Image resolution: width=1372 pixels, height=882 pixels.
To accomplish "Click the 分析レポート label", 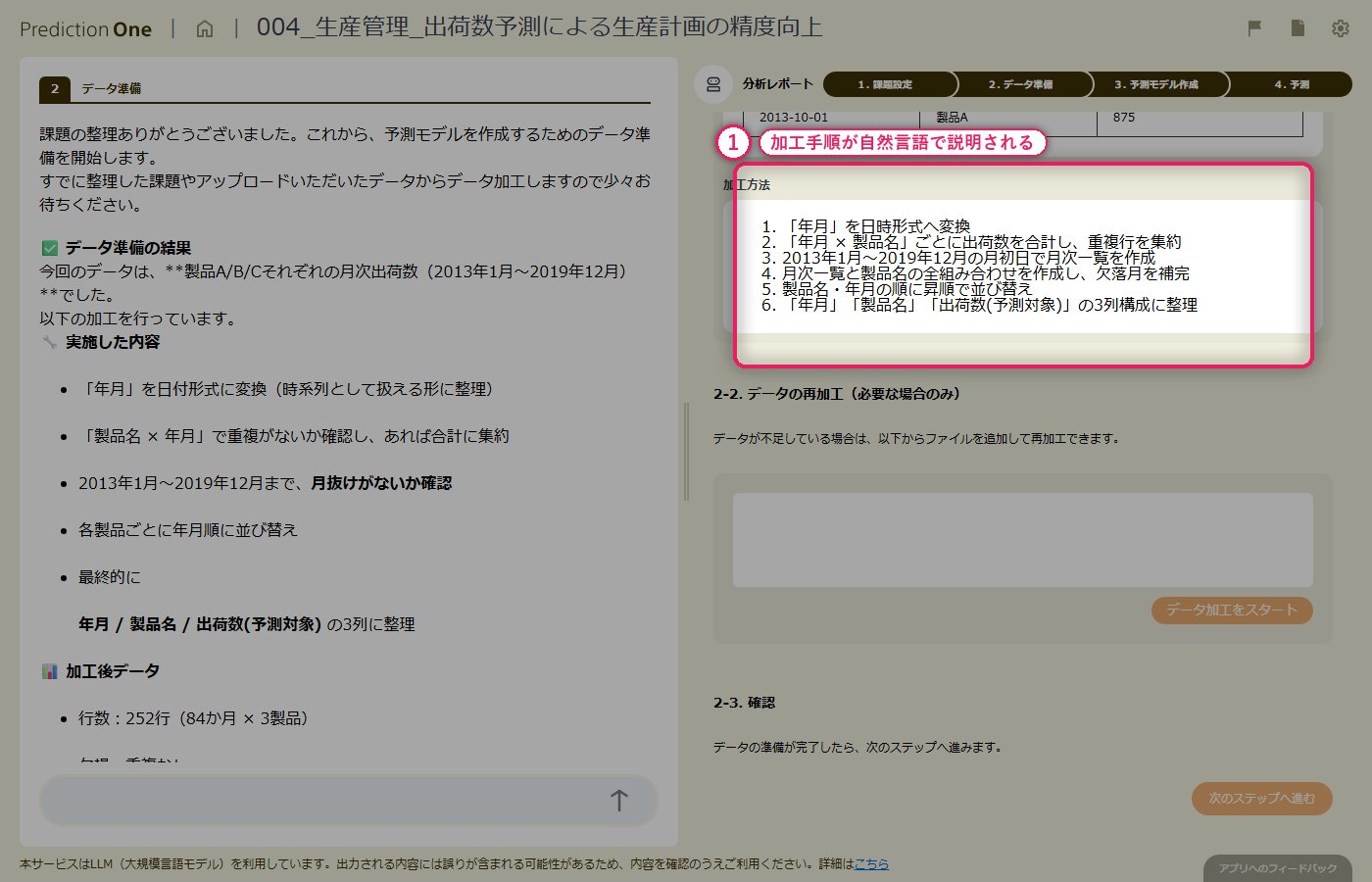I will (778, 84).
